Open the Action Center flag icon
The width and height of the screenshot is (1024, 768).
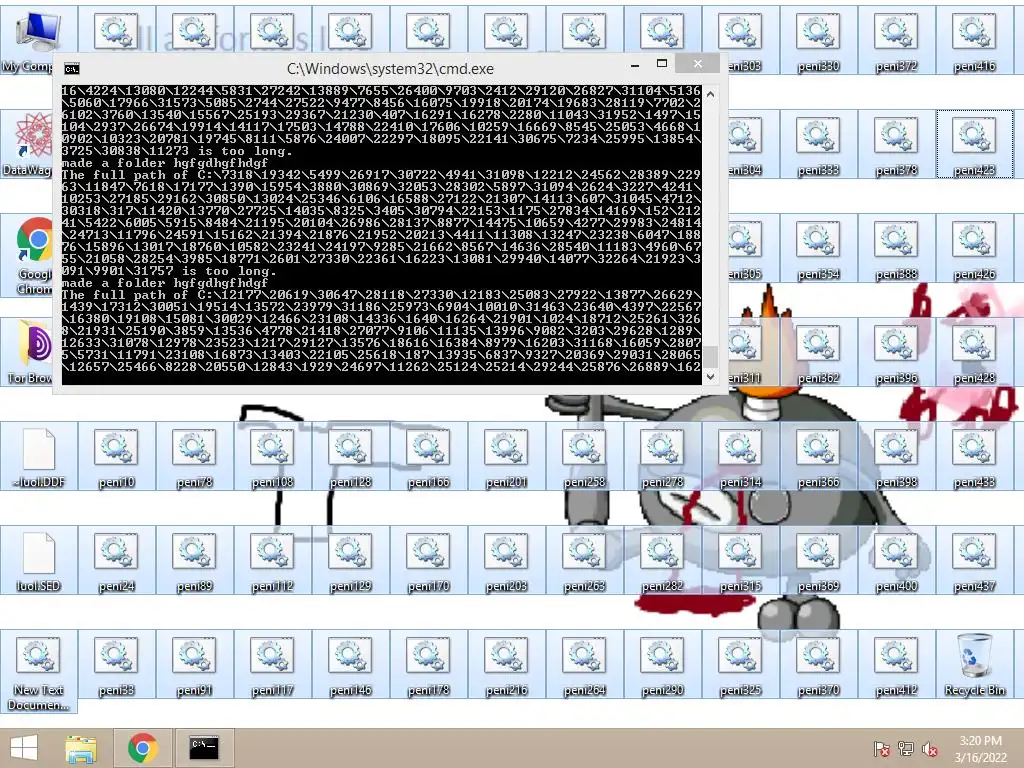coord(882,749)
